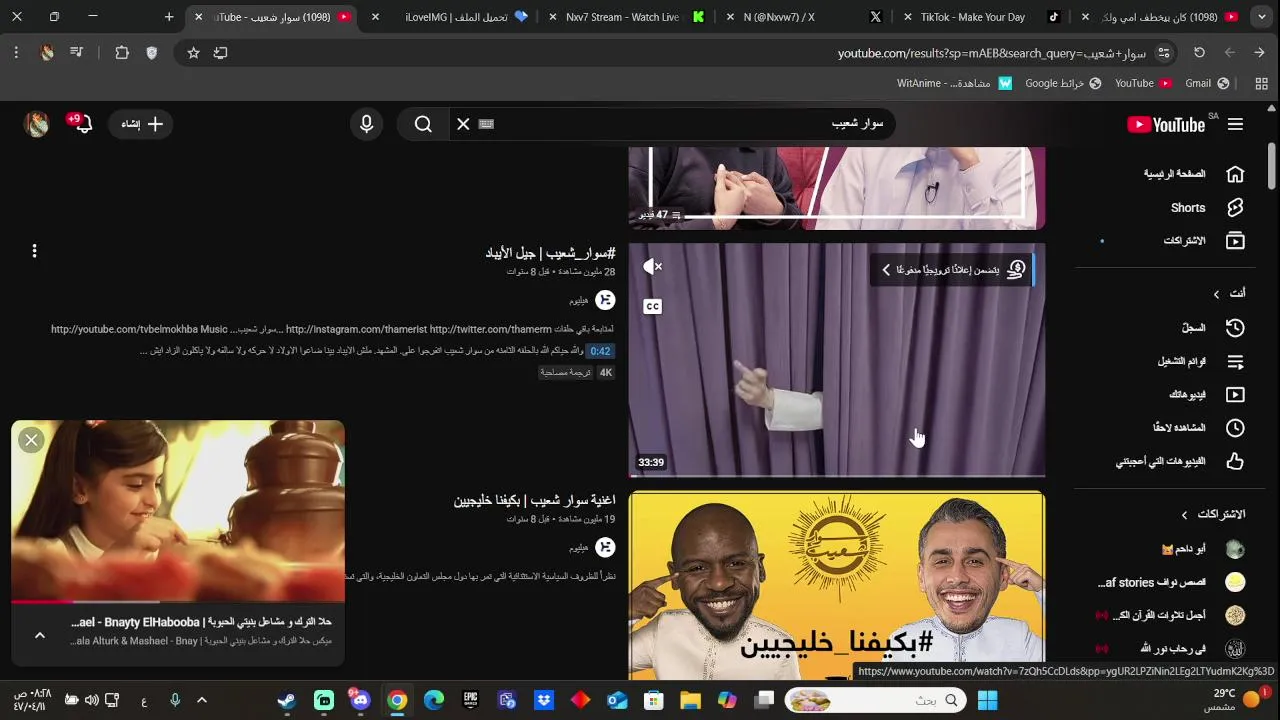Open the Google Maps (خرائط Google) bookmark
1280x720 pixels.
click(x=1063, y=83)
